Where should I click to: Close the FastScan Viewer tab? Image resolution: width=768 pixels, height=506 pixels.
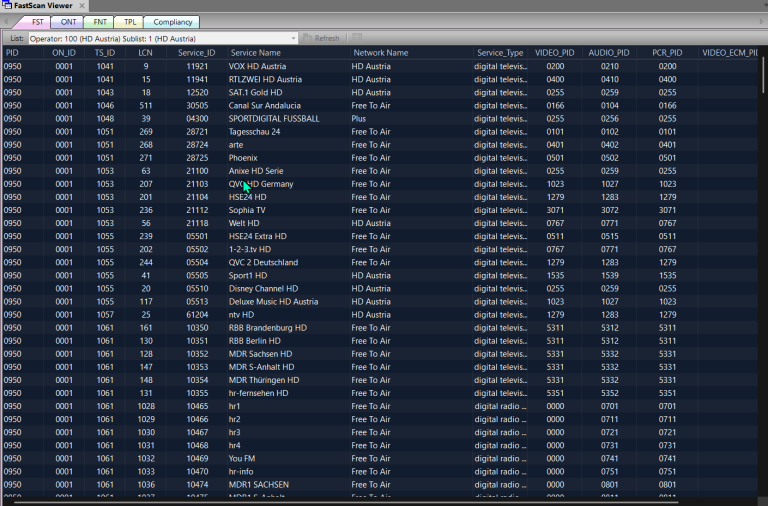point(82,6)
